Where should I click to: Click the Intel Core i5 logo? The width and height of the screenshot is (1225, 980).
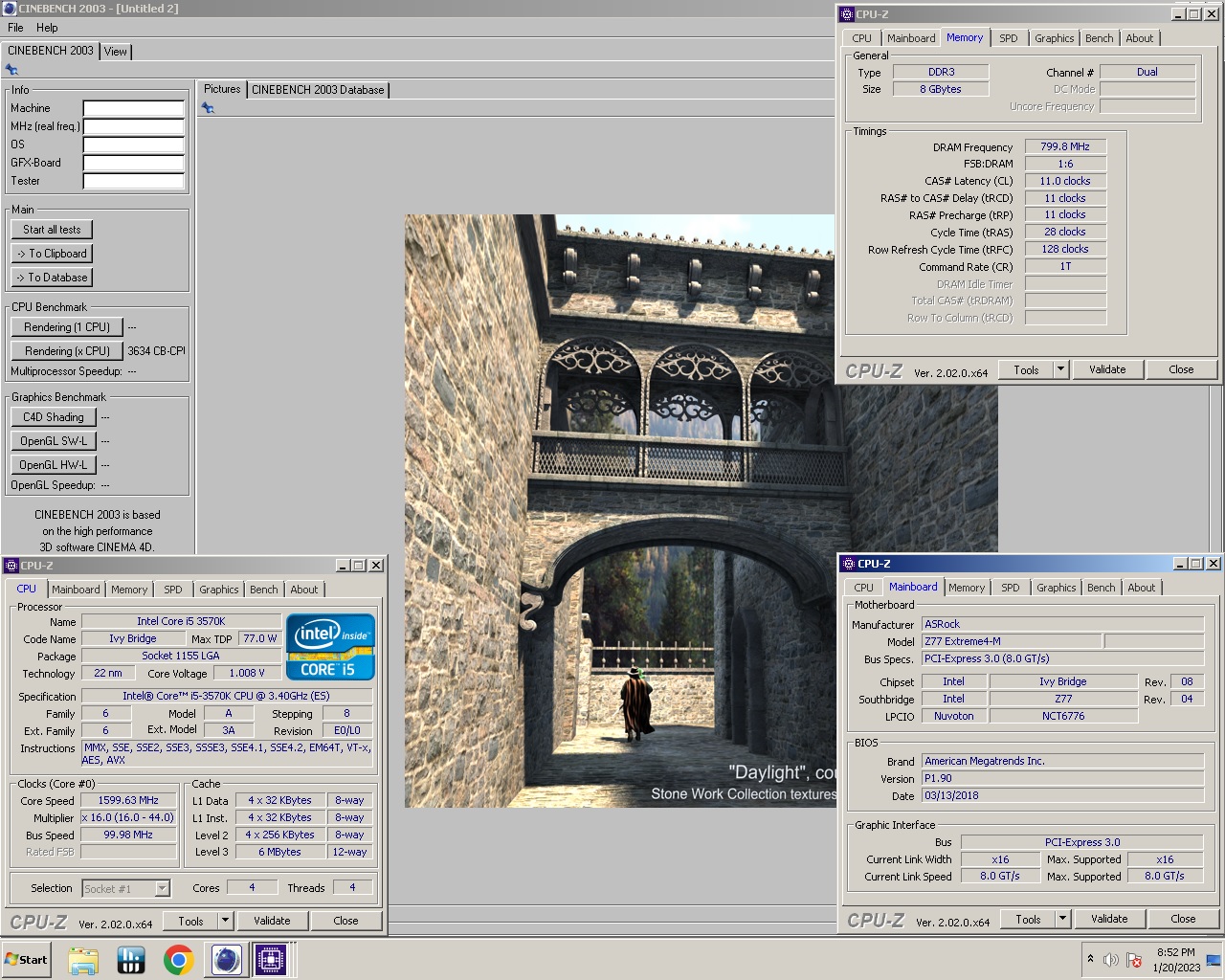pyautogui.click(x=330, y=647)
